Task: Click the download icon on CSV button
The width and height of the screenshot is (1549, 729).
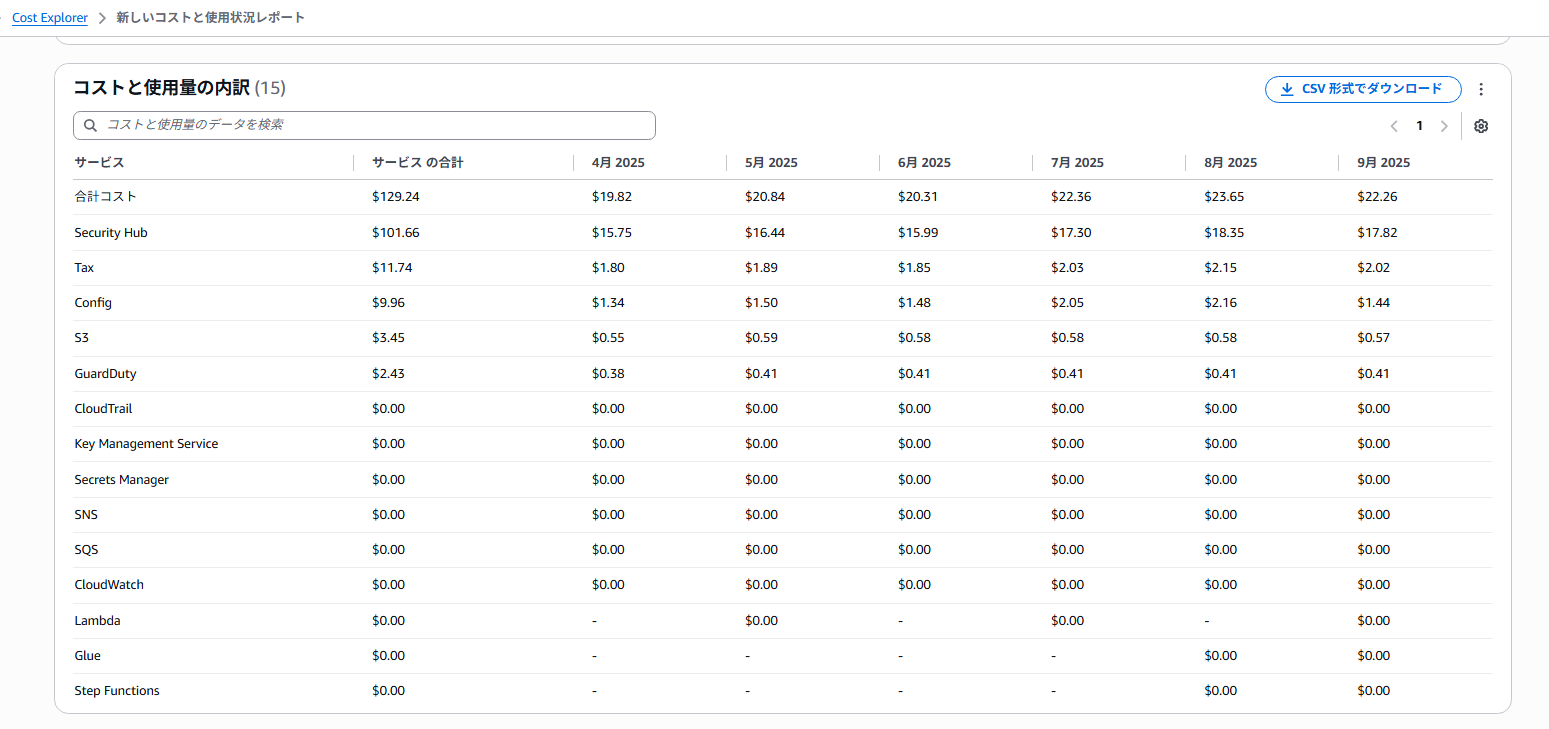Action: point(1287,89)
